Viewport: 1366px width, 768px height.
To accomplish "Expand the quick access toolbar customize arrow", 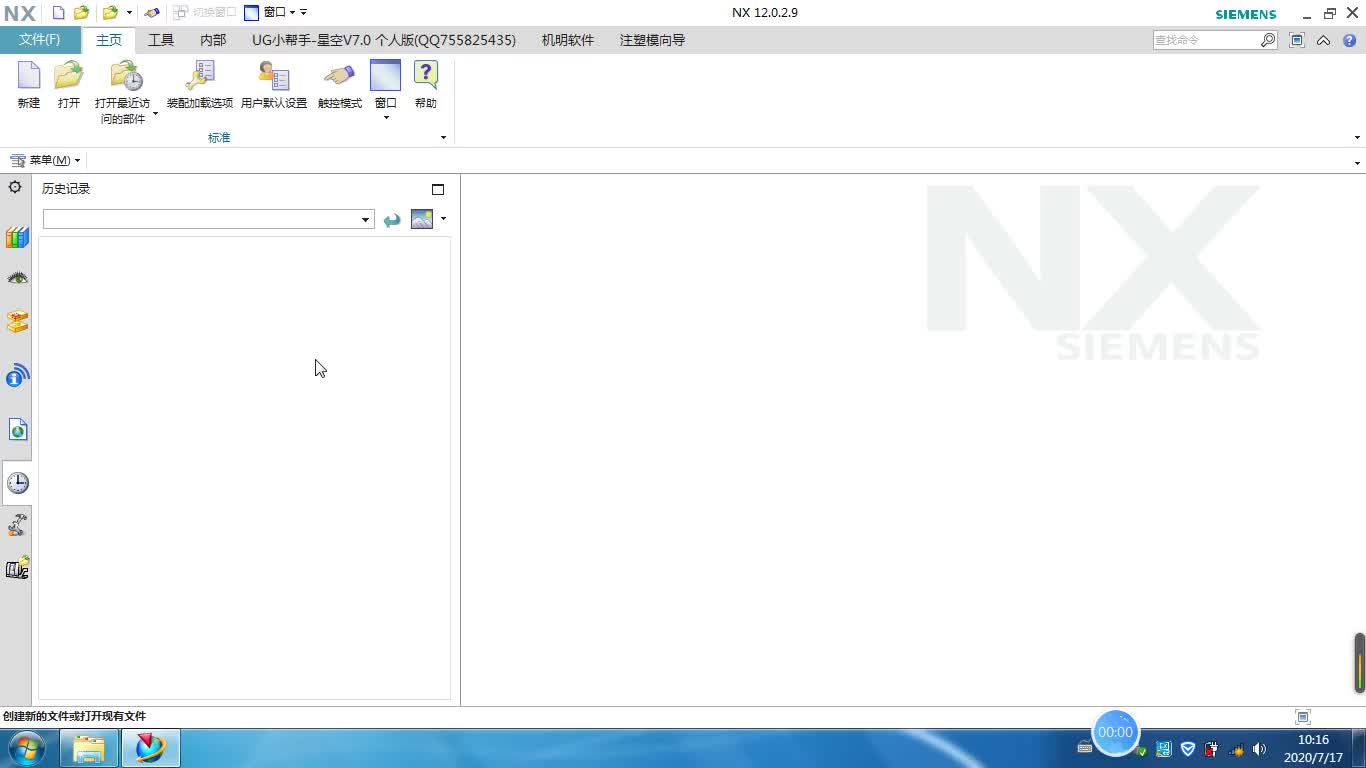I will pyautogui.click(x=304, y=13).
